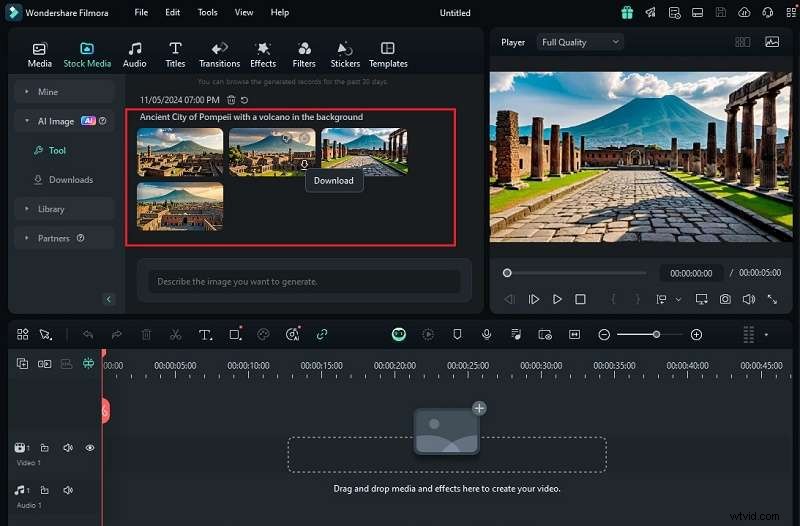Viewport: 800px width, 526px height.
Task: Click the save project icon
Action: point(720,13)
